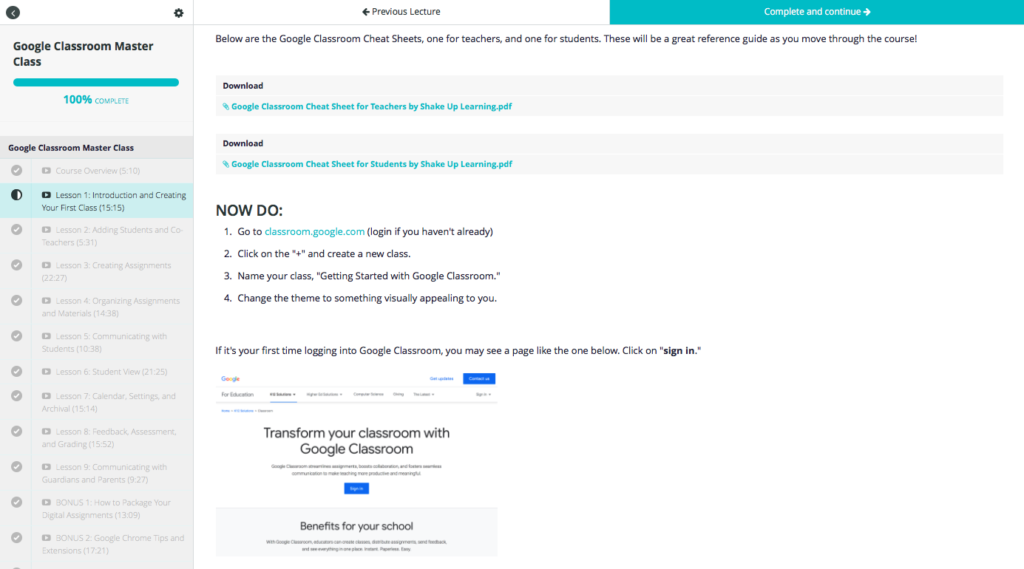Click the Lesson 6 video icon
The image size is (1024, 569).
pos(46,372)
